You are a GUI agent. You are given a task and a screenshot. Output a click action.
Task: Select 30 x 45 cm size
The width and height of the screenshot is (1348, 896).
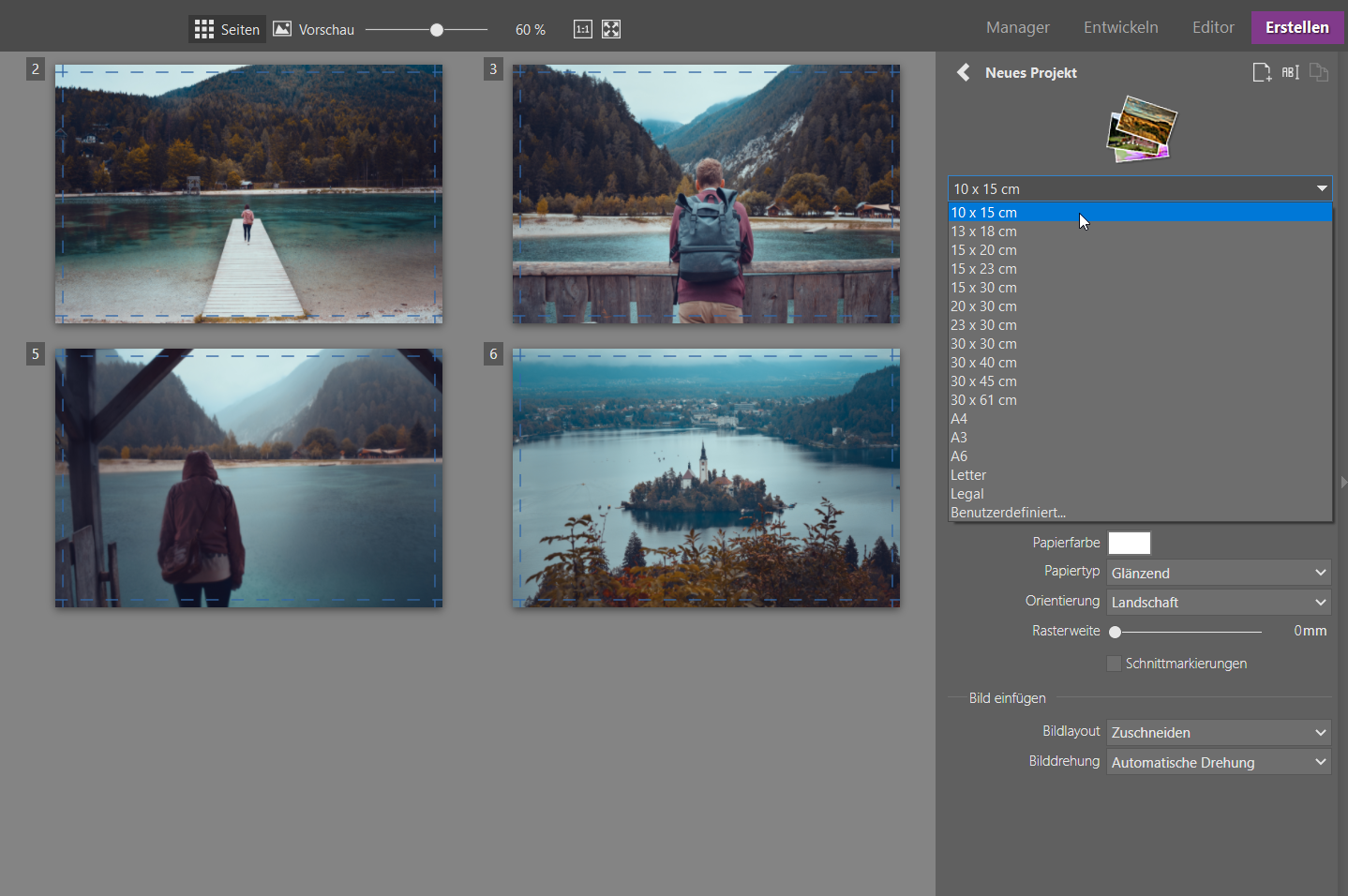[1140, 381]
